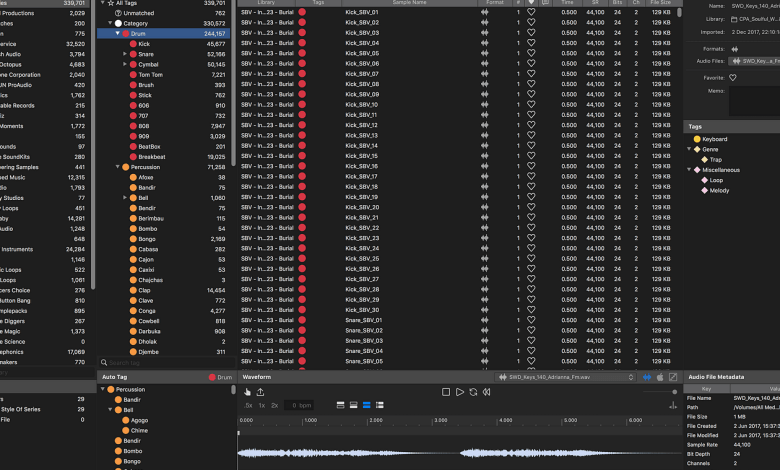
Task: Select the blue highlighted waveform layout icon
Action: click(x=367, y=405)
